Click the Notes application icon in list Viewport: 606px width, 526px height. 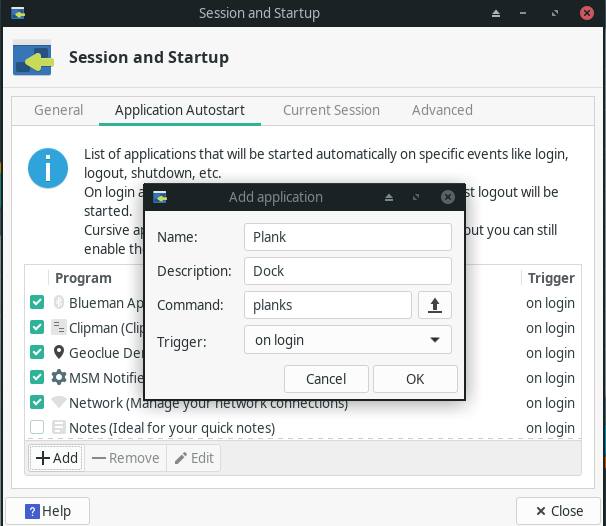point(59,427)
